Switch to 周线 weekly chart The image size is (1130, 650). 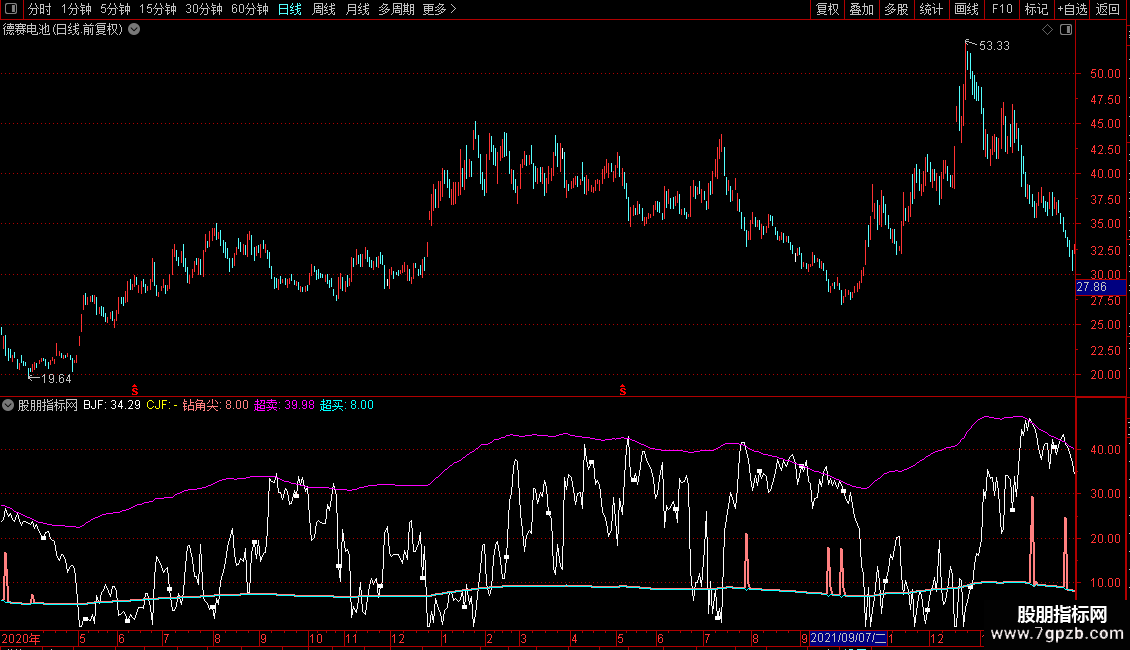point(324,9)
